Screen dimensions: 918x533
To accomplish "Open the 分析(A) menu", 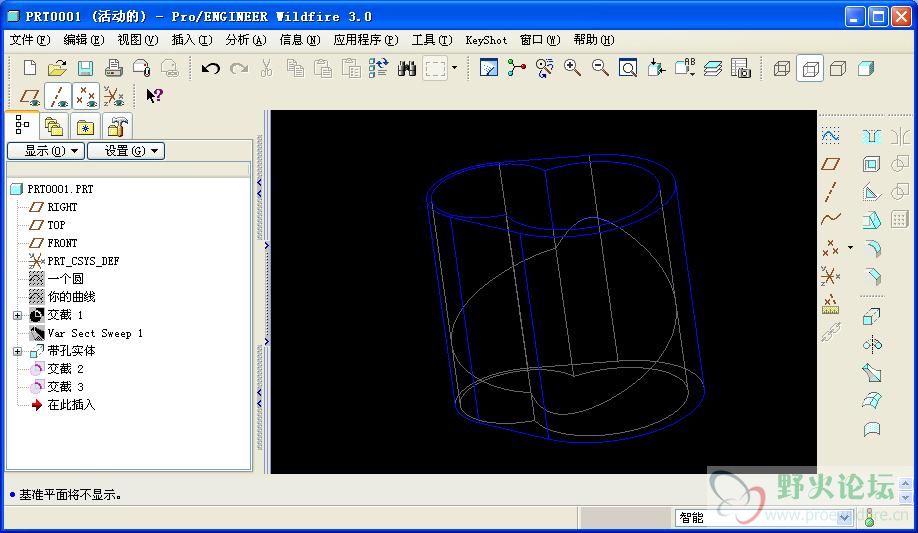I will pos(246,40).
